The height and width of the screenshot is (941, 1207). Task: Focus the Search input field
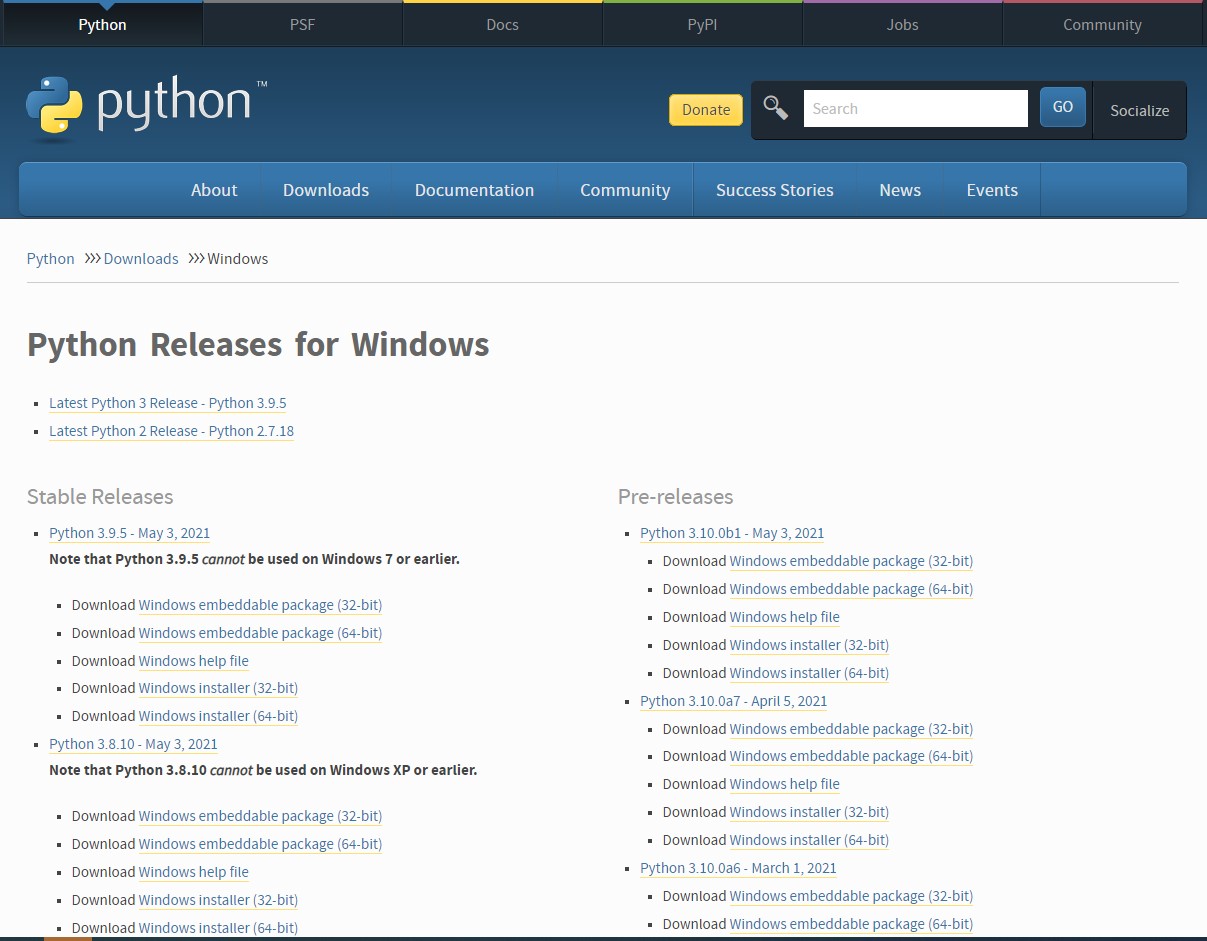click(914, 109)
